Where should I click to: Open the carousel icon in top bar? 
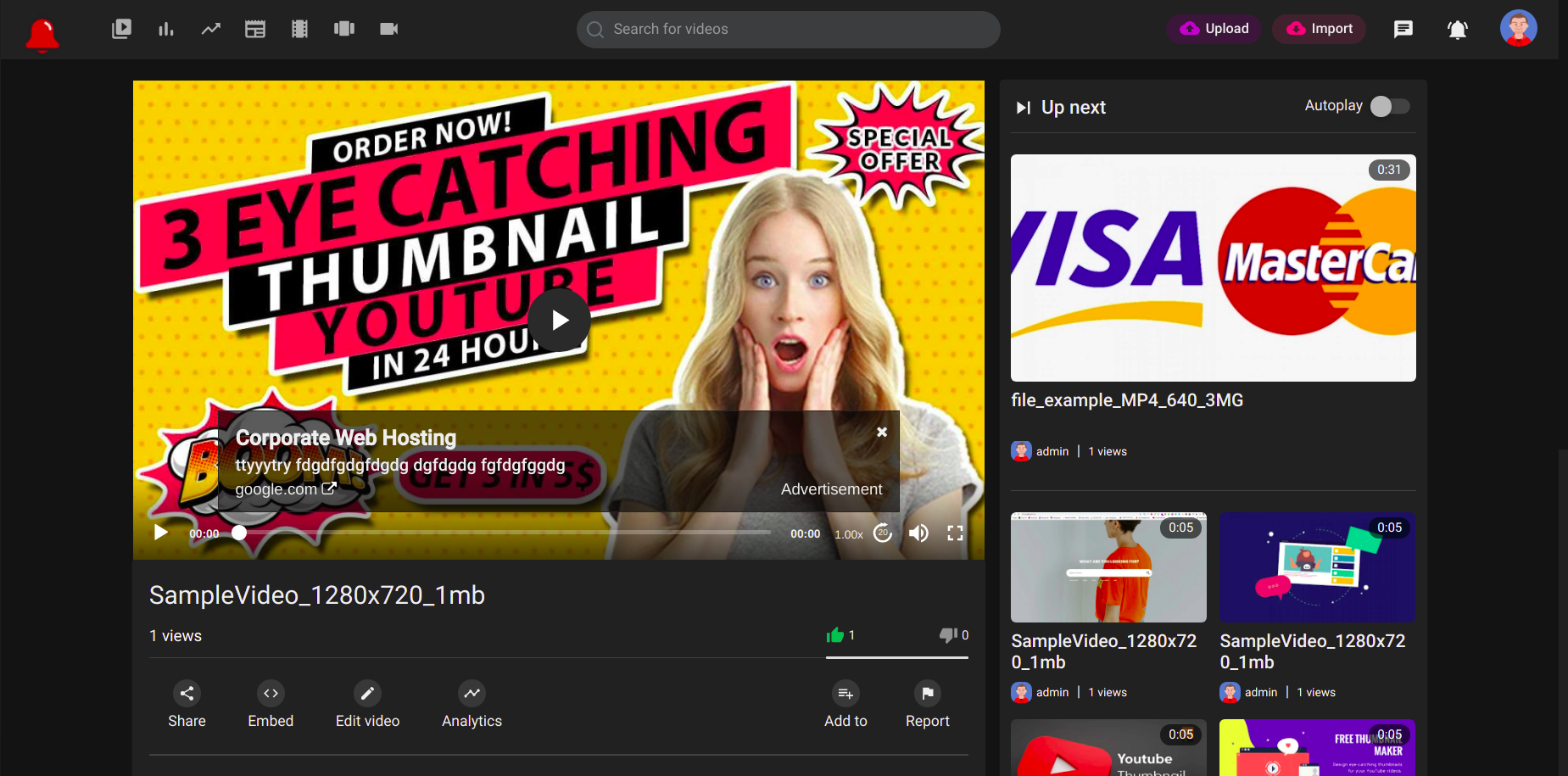tap(344, 29)
